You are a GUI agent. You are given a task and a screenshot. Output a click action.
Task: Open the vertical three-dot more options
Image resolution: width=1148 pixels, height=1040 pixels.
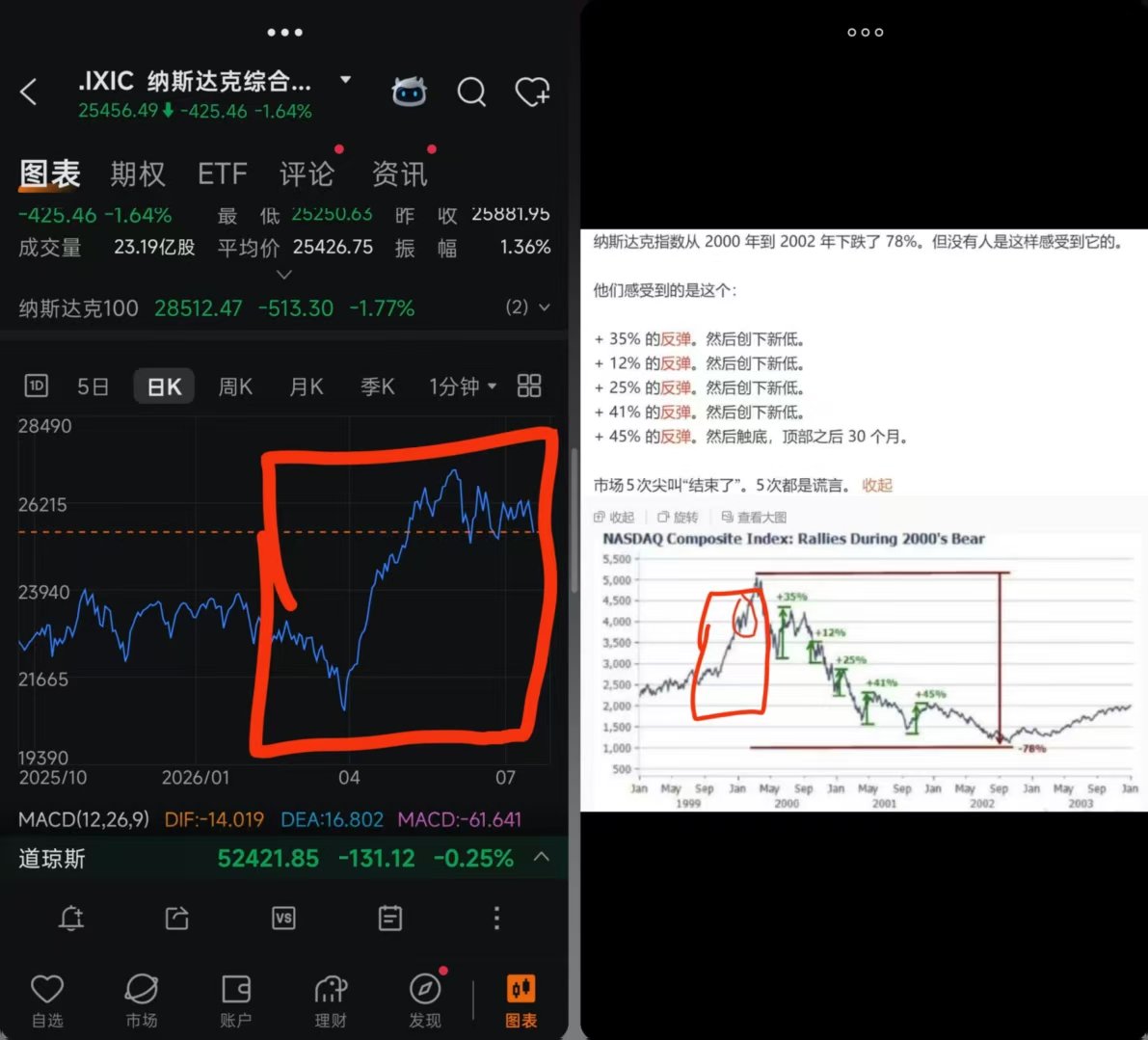coord(497,918)
